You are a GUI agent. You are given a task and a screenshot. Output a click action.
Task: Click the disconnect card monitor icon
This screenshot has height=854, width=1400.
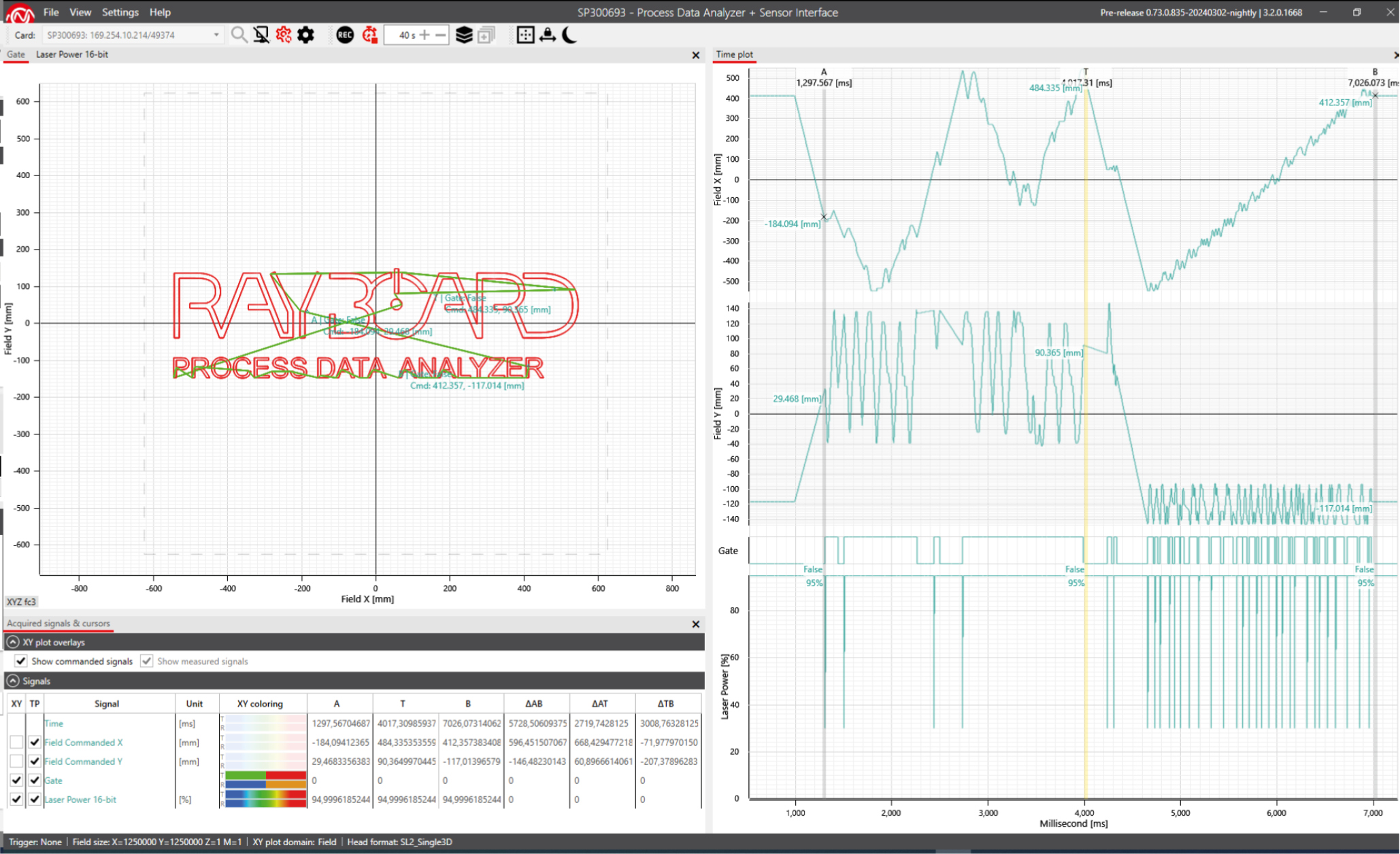coord(261,35)
